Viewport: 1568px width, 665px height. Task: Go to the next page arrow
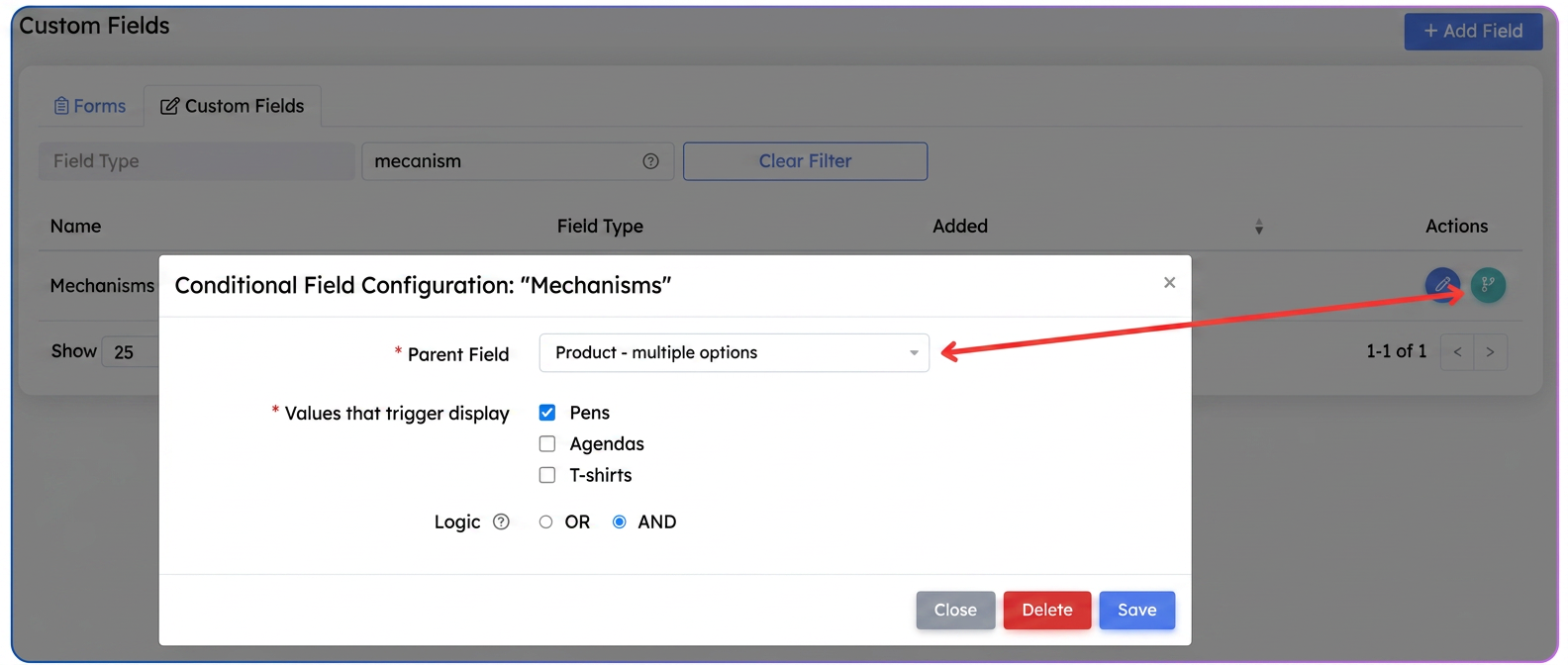tap(1490, 352)
